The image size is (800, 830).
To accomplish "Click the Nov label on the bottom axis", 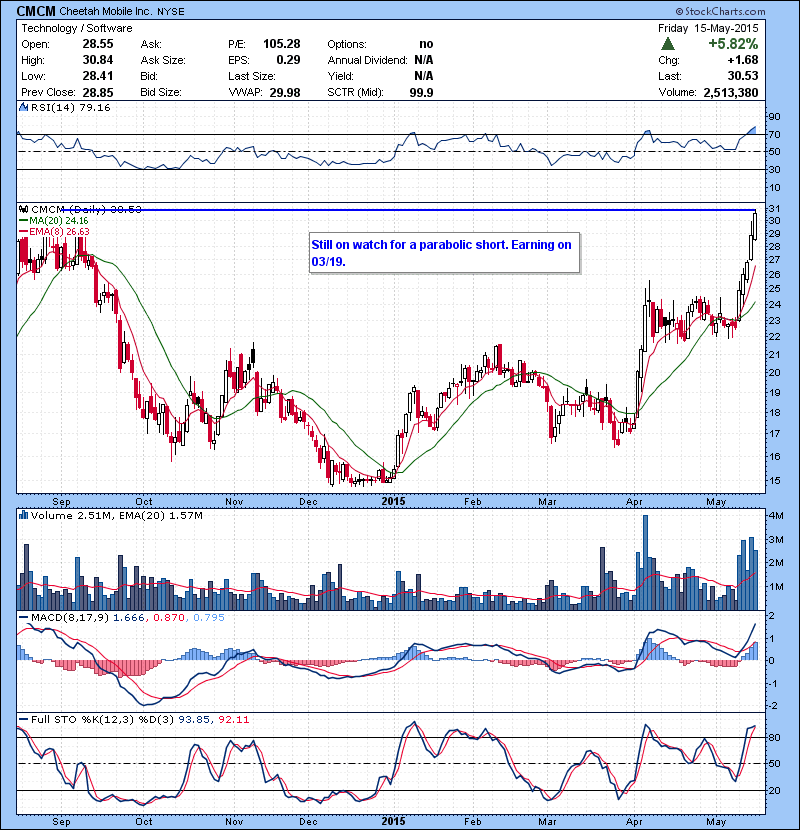I will pyautogui.click(x=234, y=822).
